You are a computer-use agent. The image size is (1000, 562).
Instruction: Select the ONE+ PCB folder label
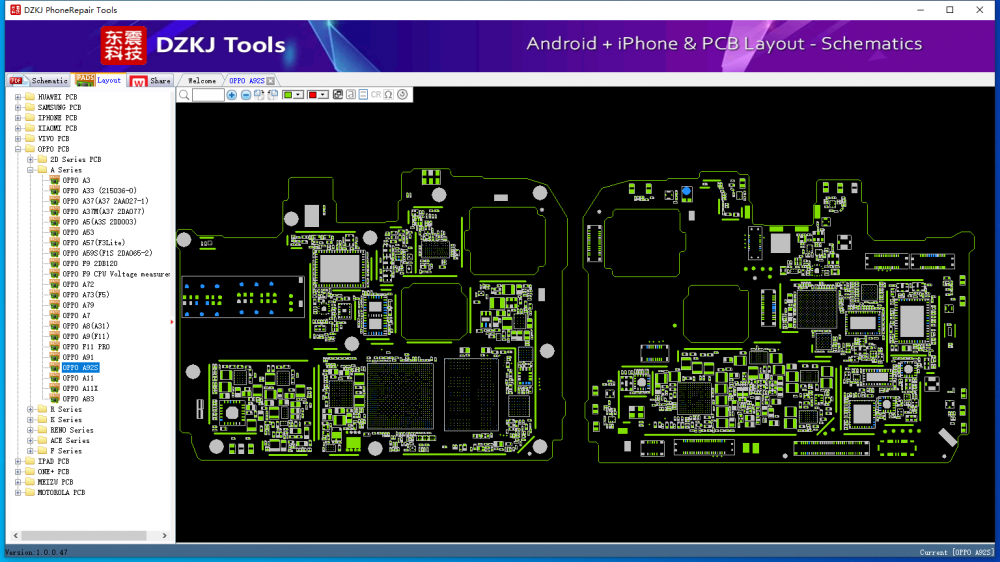(x=54, y=472)
